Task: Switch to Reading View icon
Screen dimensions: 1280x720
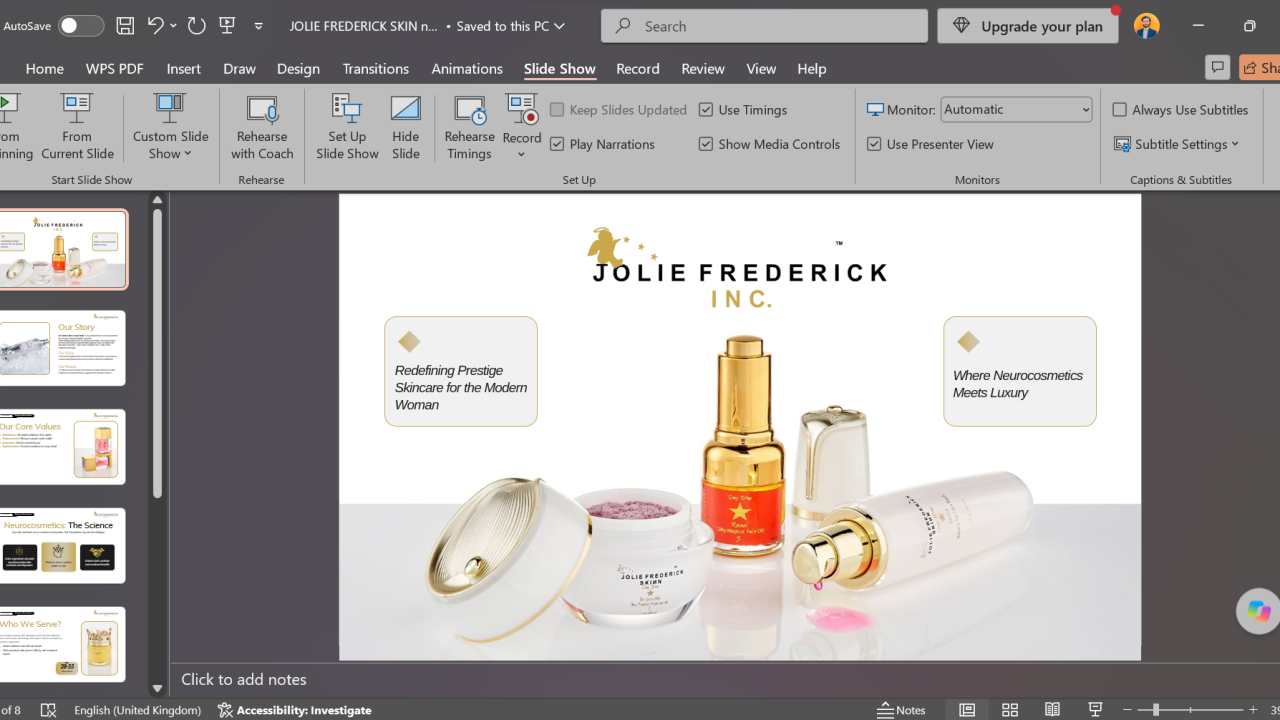Action: tap(1052, 710)
